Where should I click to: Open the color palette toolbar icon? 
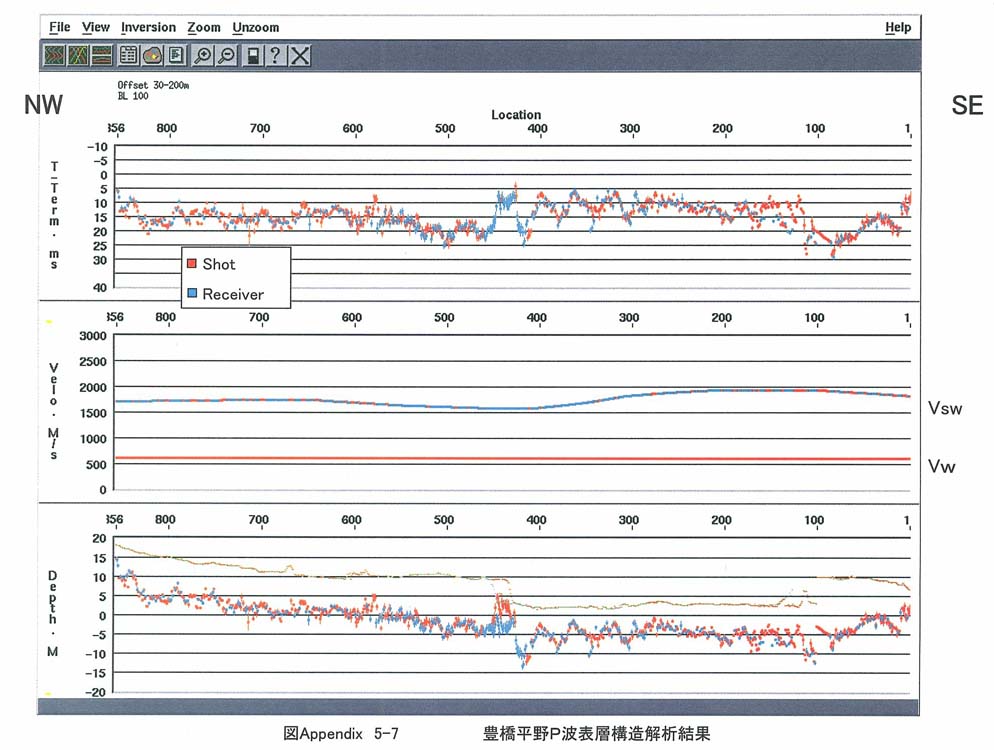(x=152, y=56)
